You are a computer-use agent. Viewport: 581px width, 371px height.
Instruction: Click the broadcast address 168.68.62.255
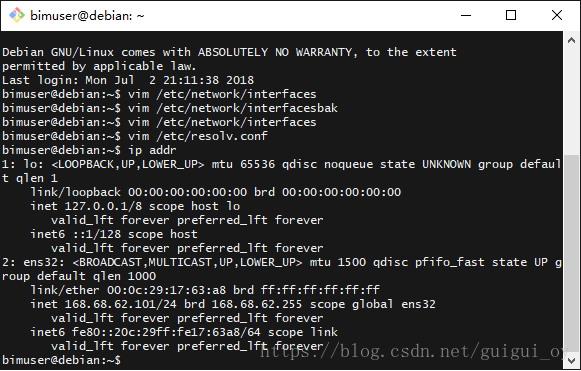[x=257, y=304]
